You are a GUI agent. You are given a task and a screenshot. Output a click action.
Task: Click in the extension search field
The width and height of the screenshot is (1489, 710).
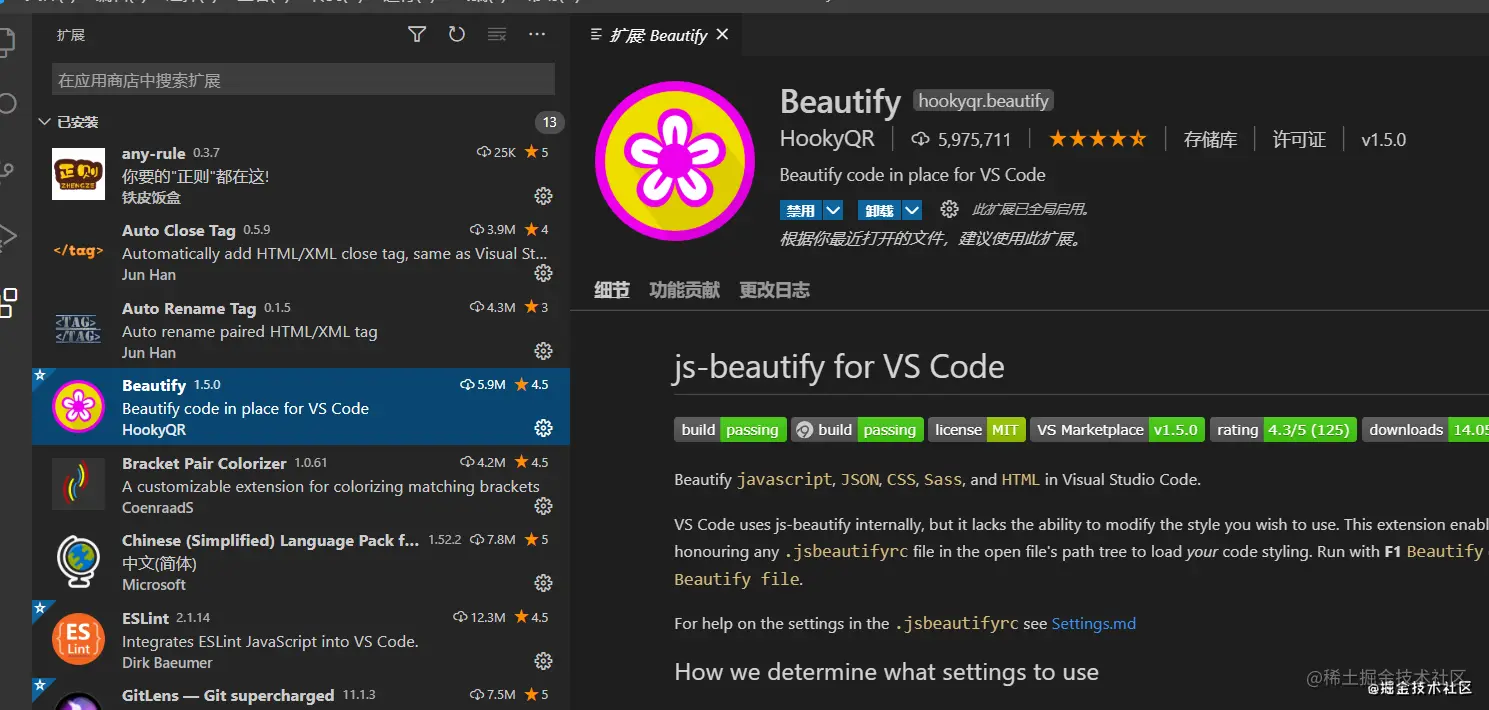click(x=303, y=80)
